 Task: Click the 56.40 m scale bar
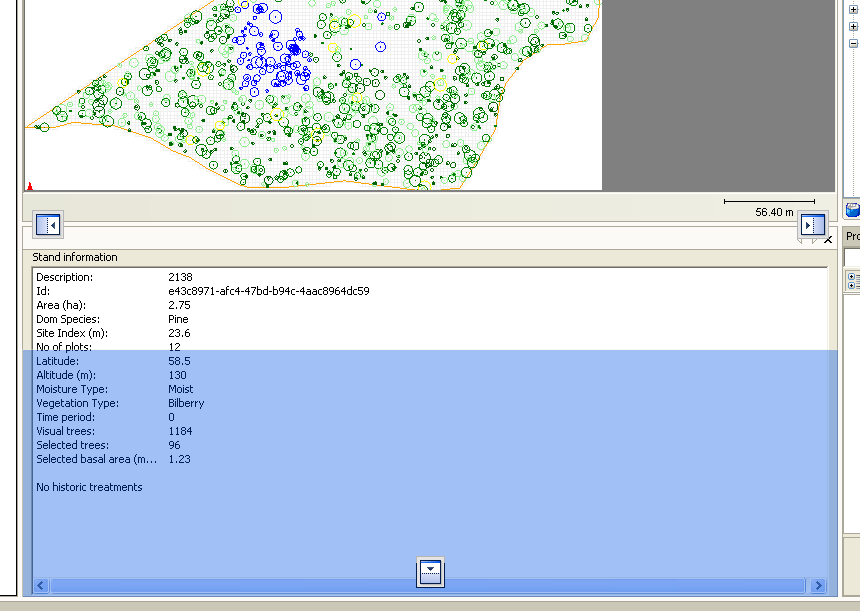click(770, 207)
